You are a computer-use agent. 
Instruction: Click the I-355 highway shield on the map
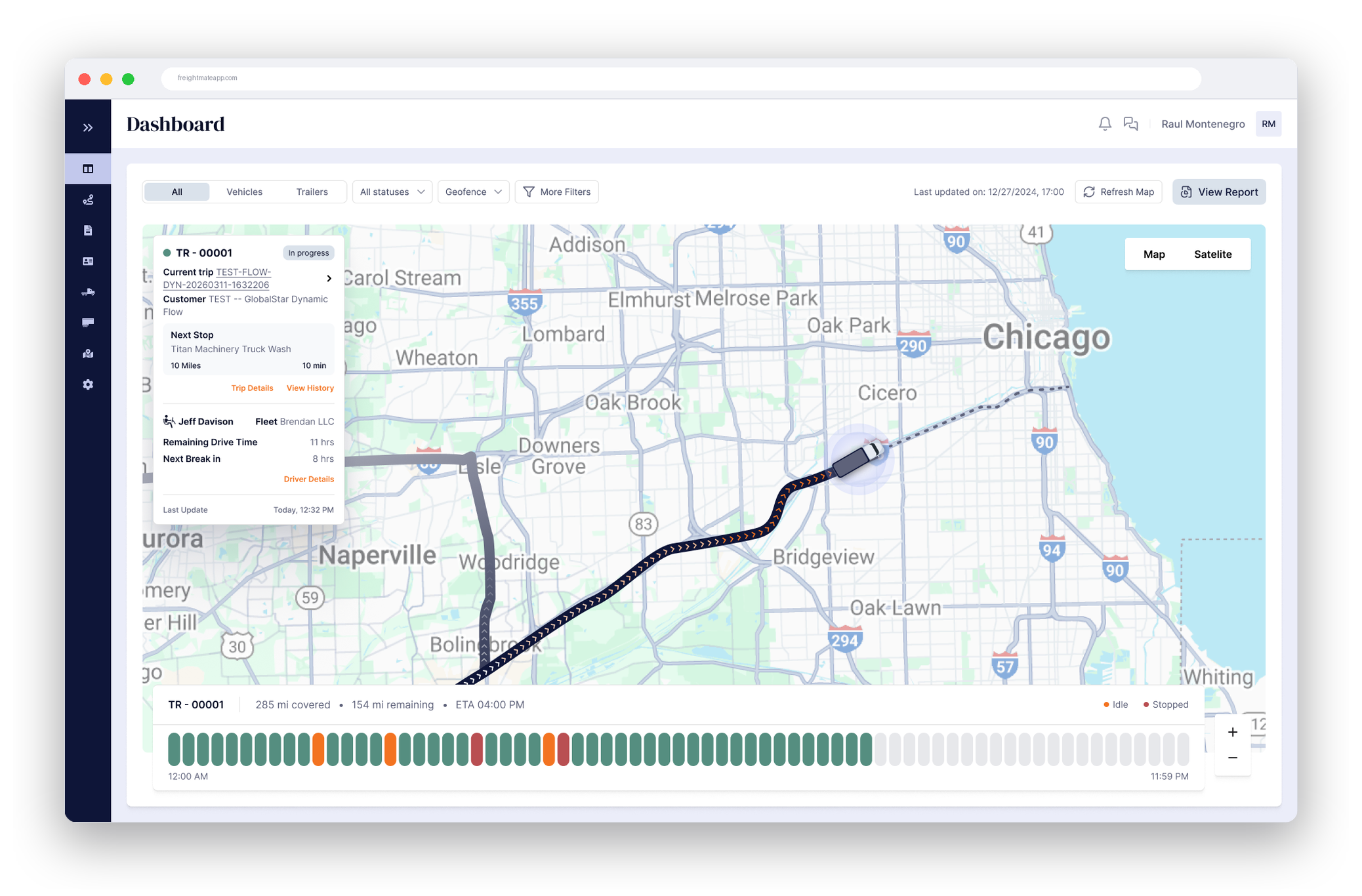524,302
